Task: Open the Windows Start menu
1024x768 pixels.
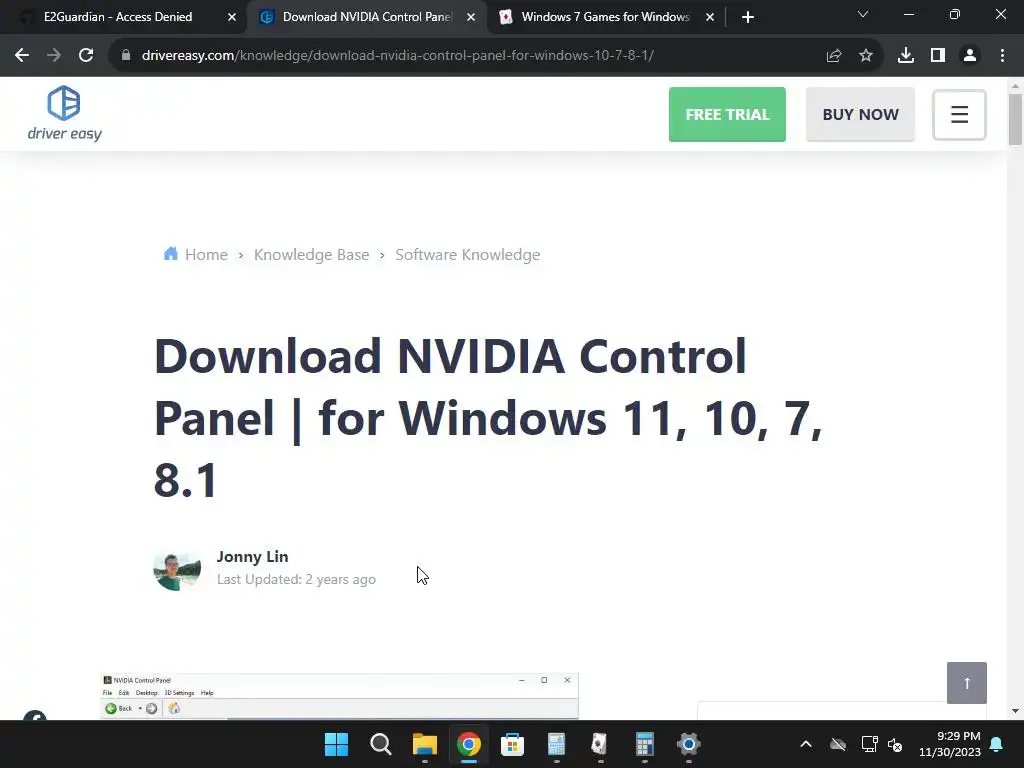Action: (336, 744)
